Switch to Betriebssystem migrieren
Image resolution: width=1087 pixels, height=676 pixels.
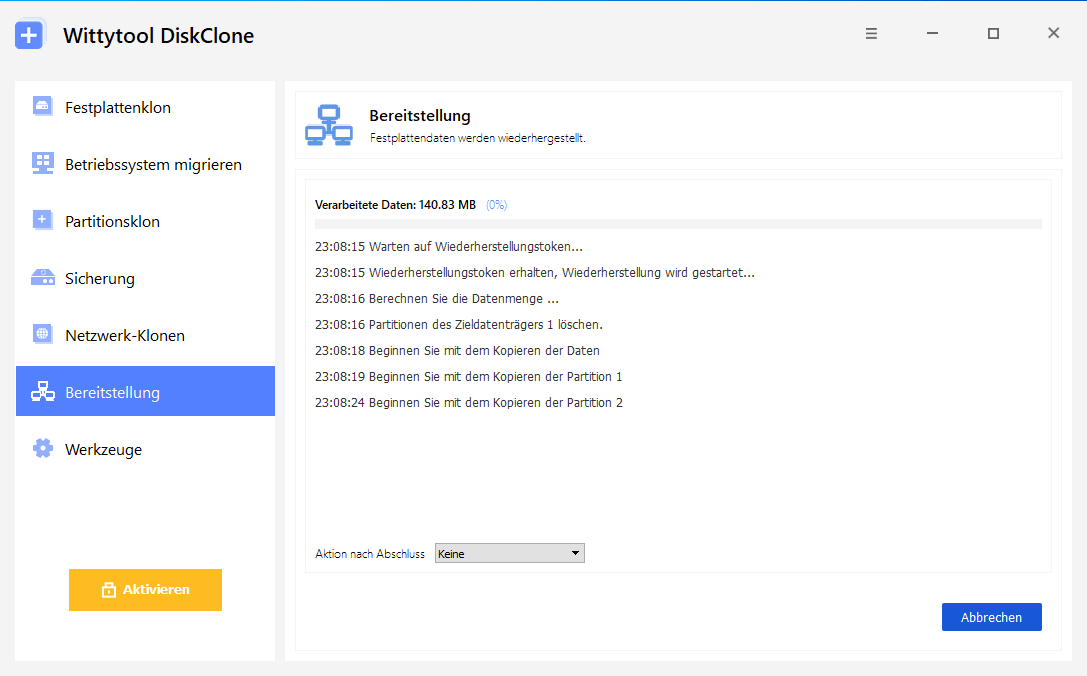click(x=145, y=164)
